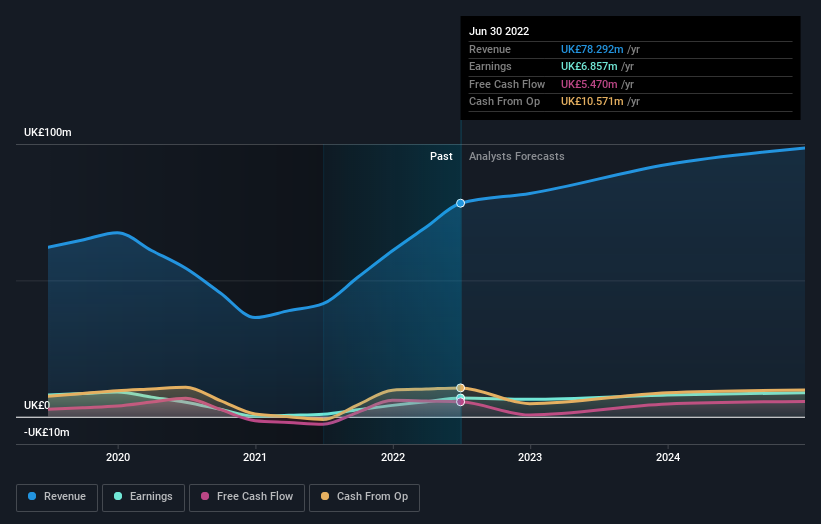Click the Revenue row label in tooltip
The image size is (821, 524).
coord(490,49)
